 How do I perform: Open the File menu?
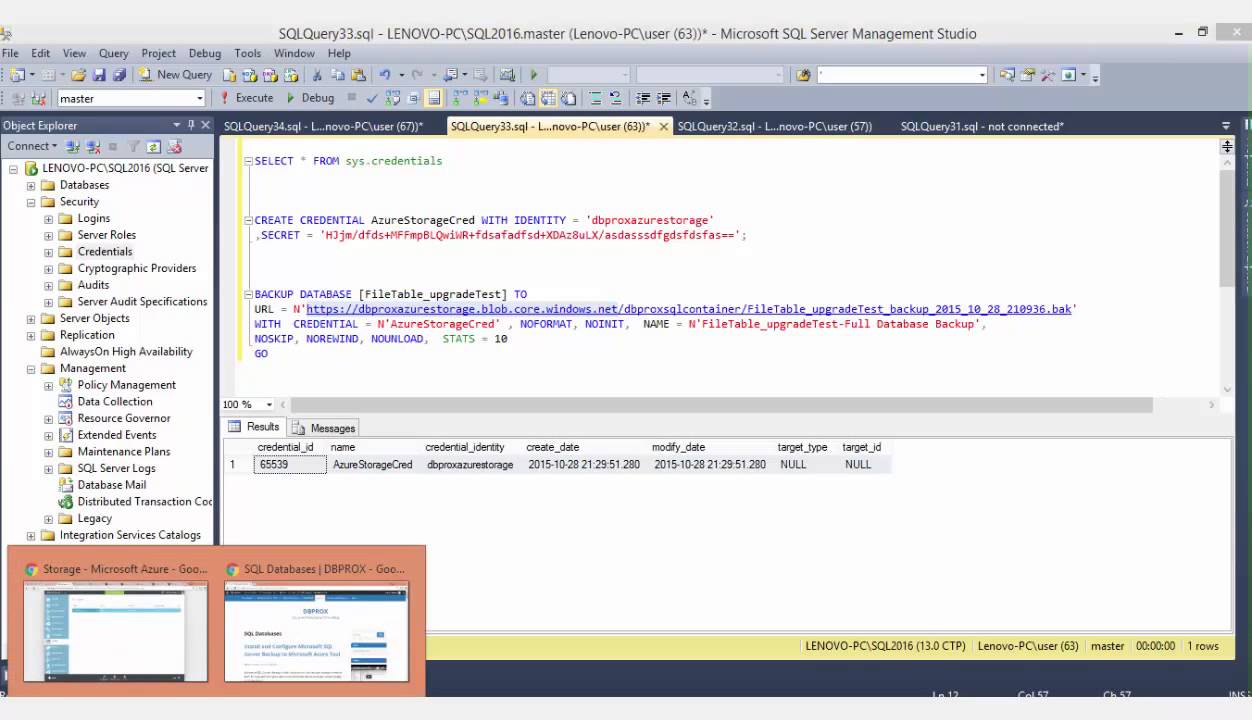(11, 53)
